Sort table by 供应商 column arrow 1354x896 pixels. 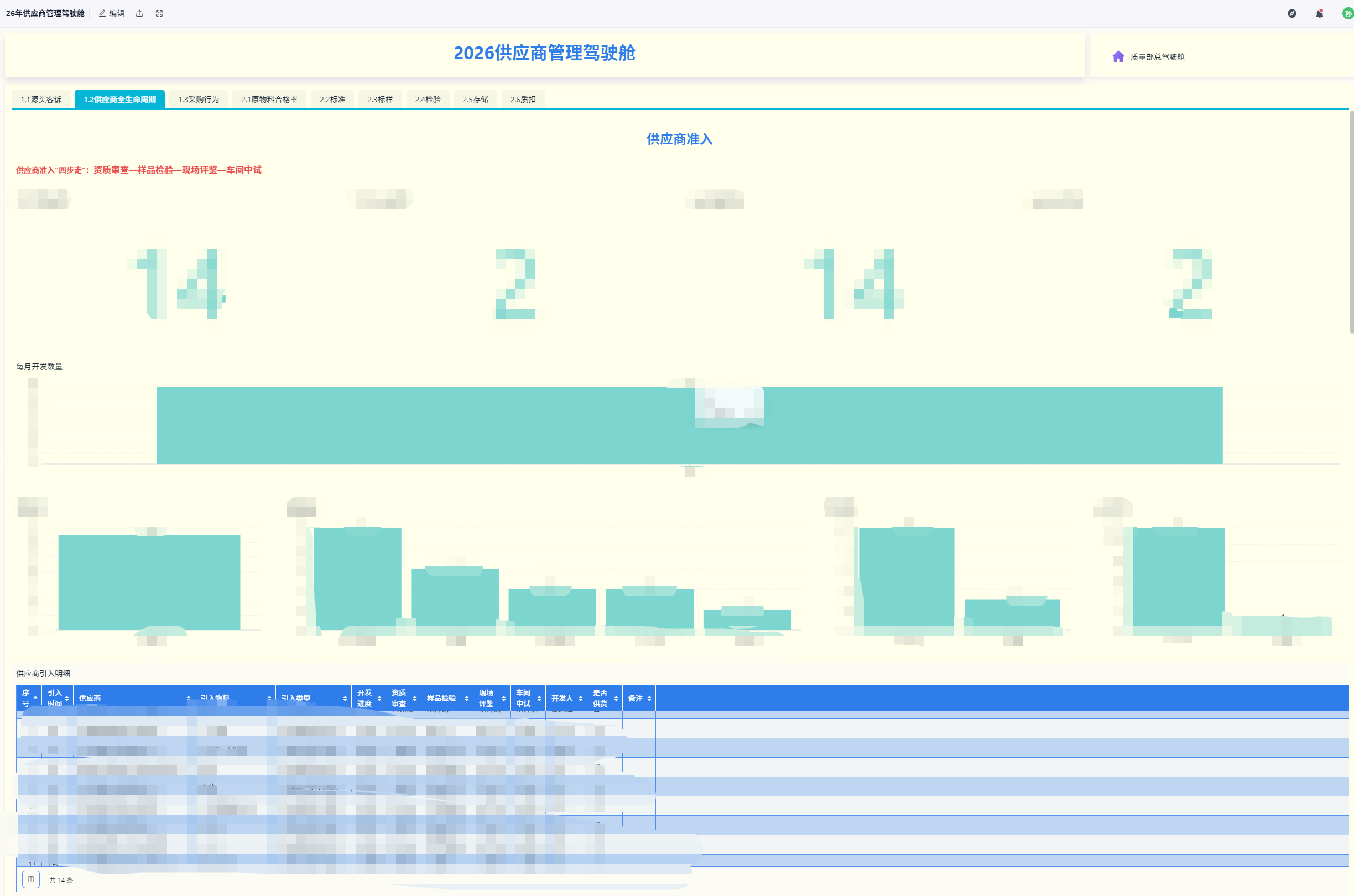pyautogui.click(x=189, y=699)
